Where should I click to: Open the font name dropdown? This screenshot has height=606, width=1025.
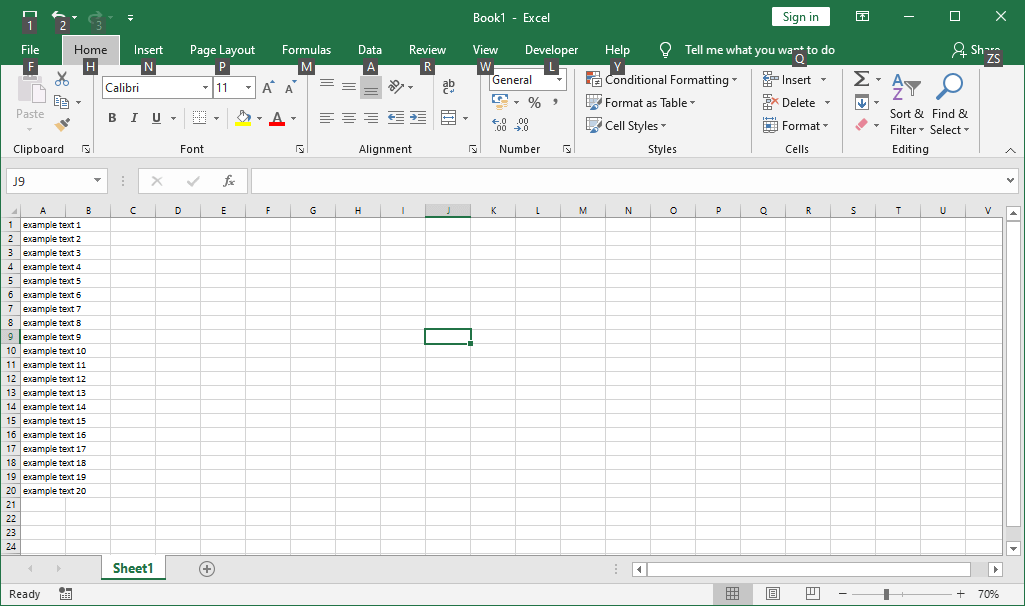[204, 87]
